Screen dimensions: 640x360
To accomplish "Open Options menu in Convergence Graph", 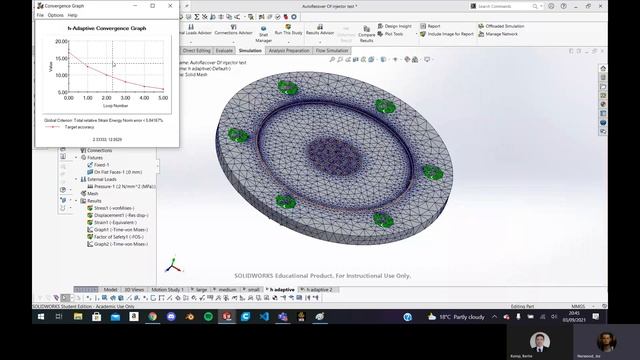I will 56,15.
